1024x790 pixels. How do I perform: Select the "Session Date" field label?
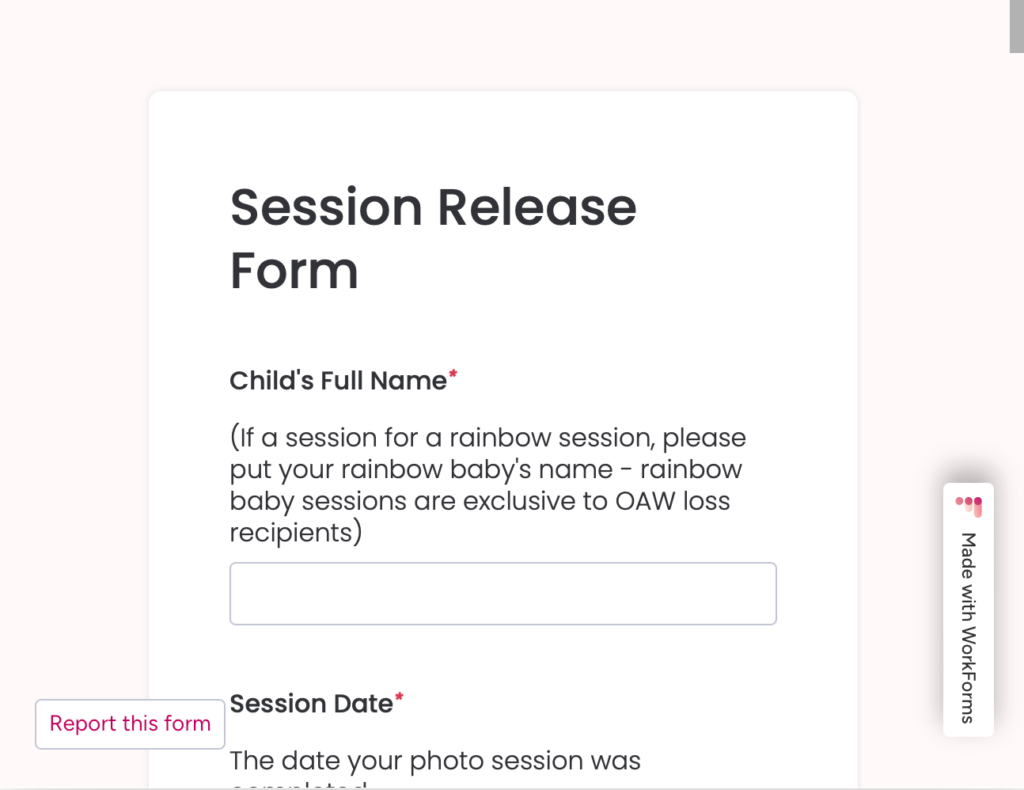311,704
